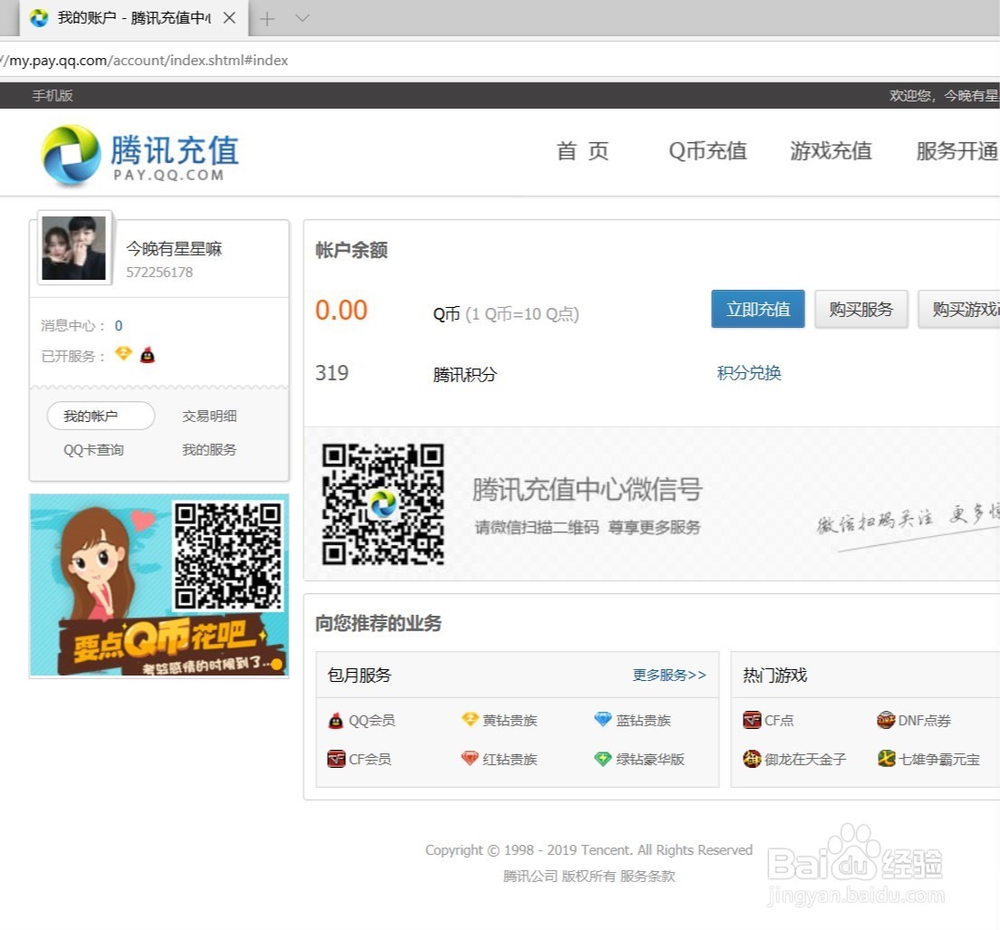Click the 黄钻贵族 yellow diamond icon

click(x=470, y=720)
